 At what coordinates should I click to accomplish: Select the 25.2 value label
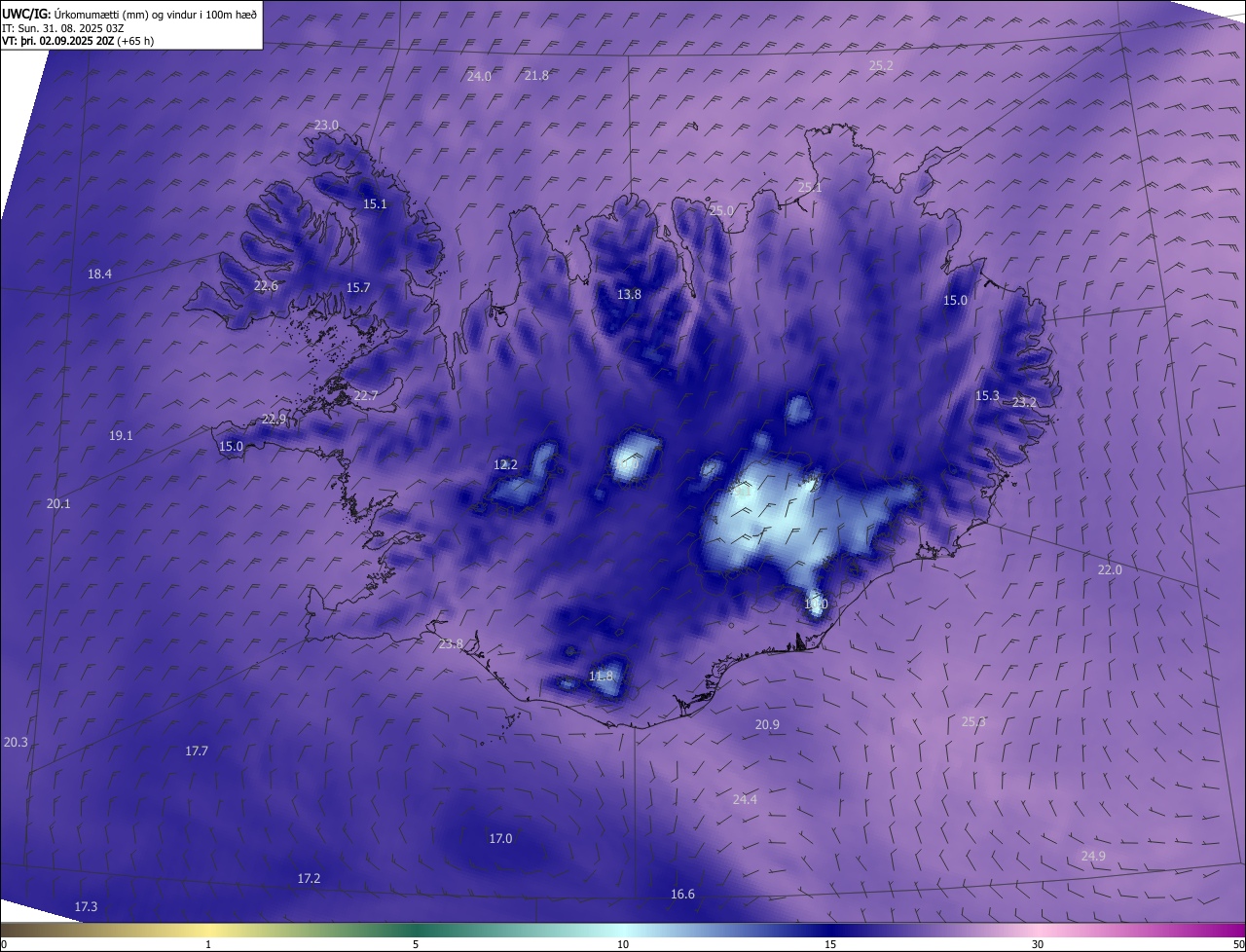pyautogui.click(x=881, y=65)
